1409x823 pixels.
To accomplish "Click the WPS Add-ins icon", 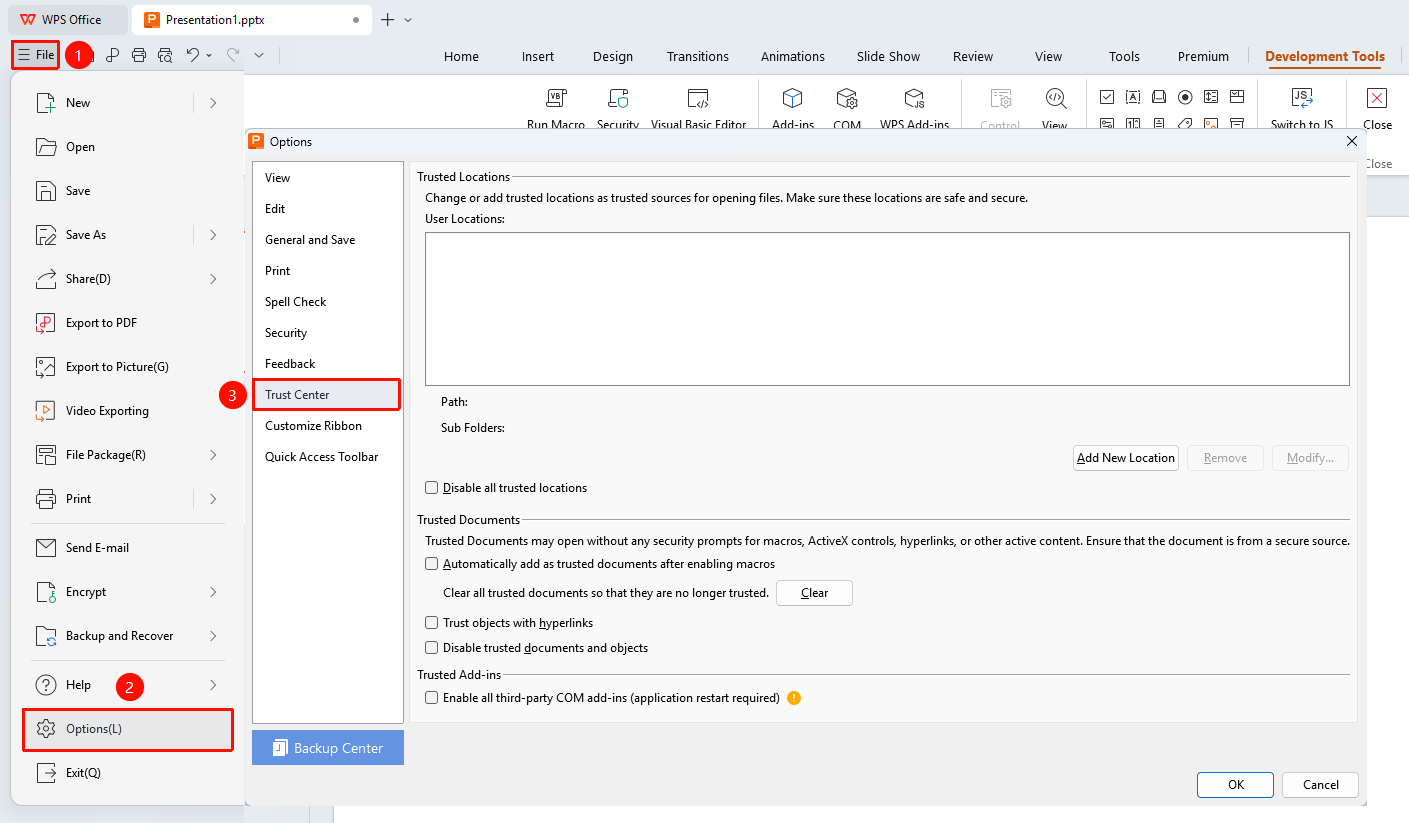I will click(x=914, y=98).
